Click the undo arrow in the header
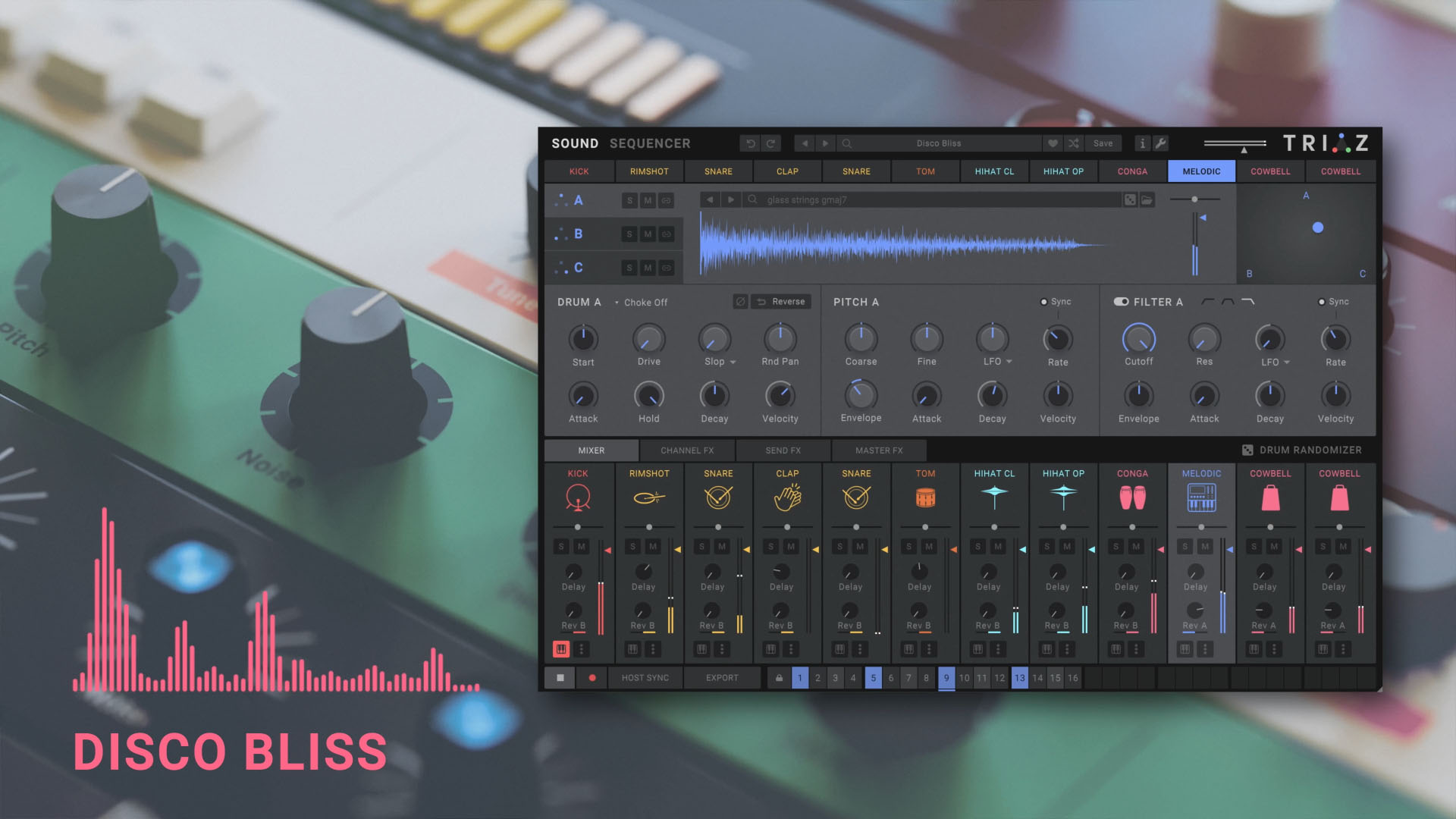This screenshot has height=819, width=1456. click(x=750, y=143)
